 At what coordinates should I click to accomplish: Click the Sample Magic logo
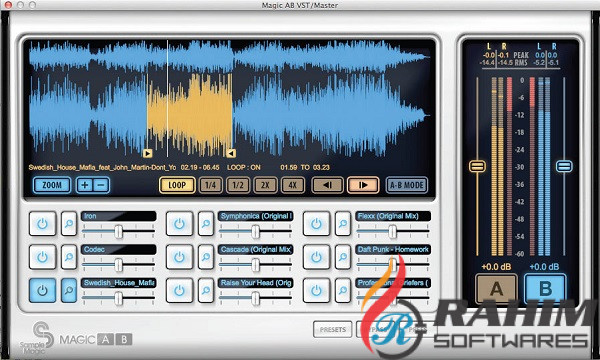[39, 337]
